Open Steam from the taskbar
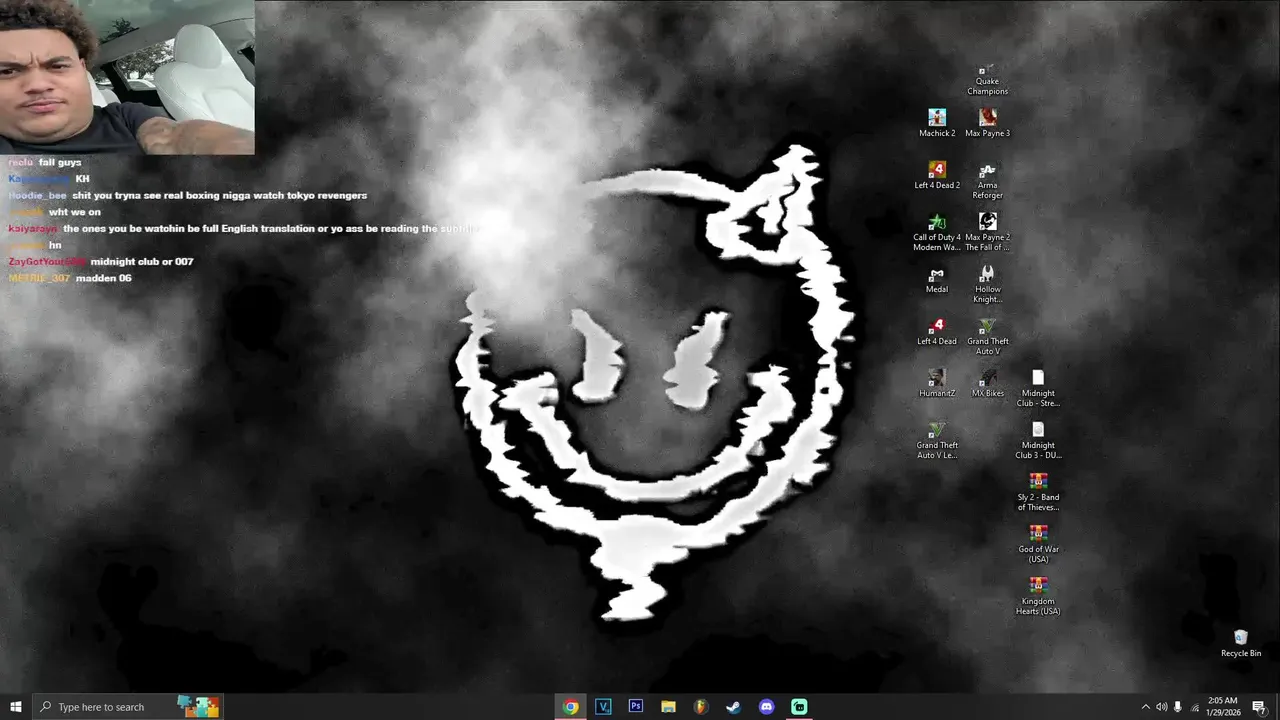Image resolution: width=1280 pixels, height=720 pixels. [733, 707]
